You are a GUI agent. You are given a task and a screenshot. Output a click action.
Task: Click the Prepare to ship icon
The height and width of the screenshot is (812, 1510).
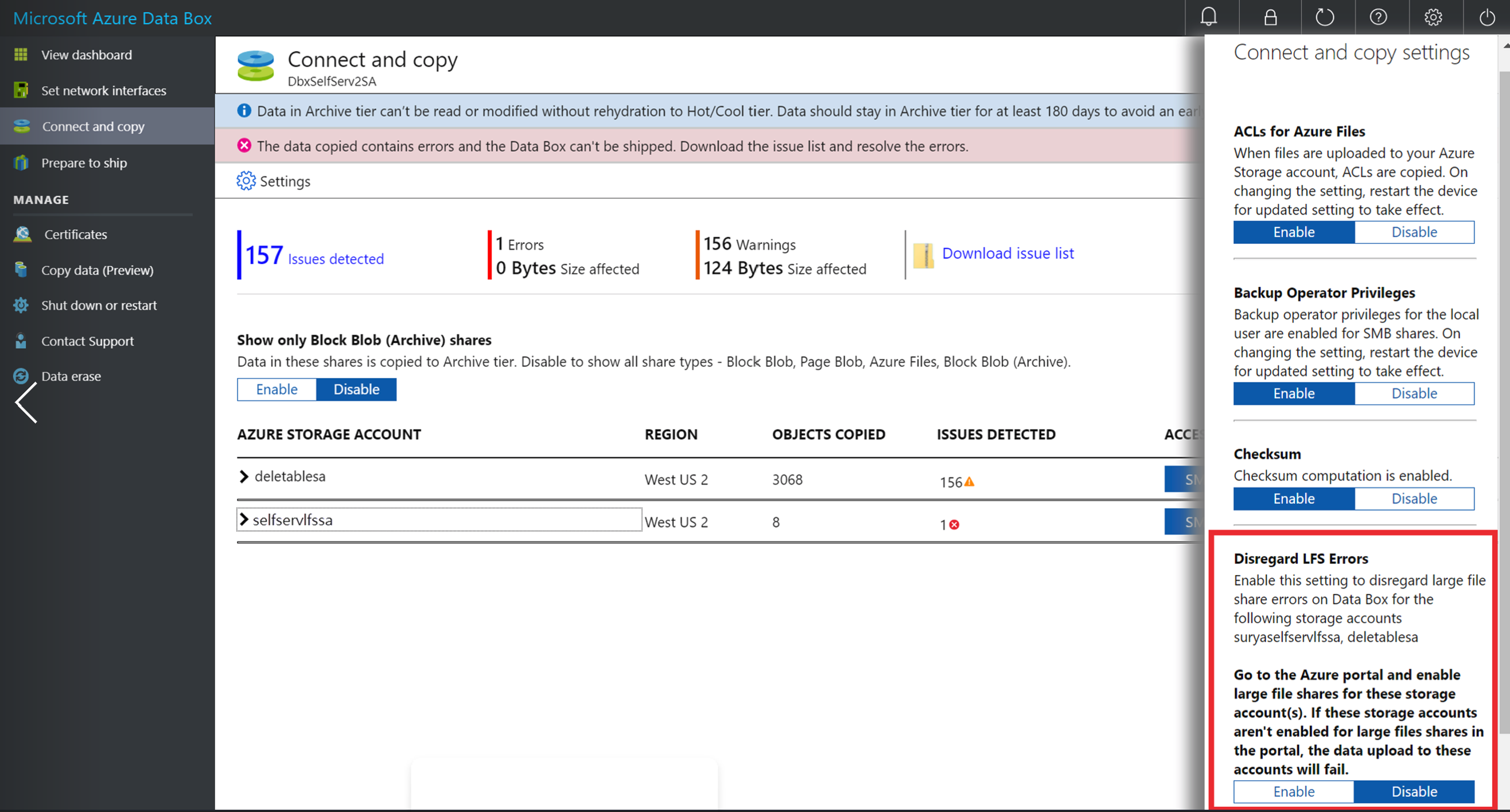22,161
